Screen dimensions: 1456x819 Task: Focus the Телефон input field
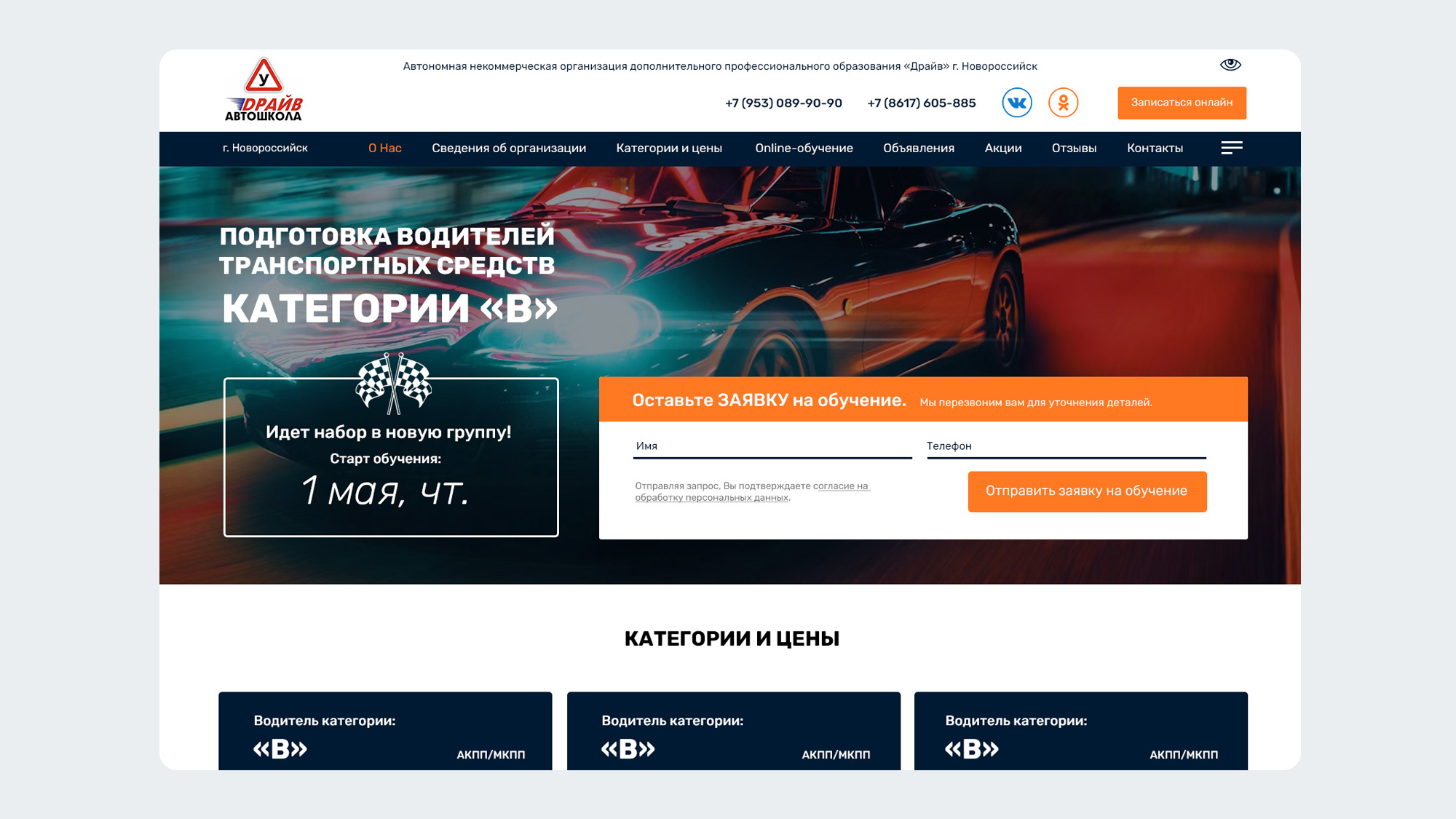point(1066,446)
